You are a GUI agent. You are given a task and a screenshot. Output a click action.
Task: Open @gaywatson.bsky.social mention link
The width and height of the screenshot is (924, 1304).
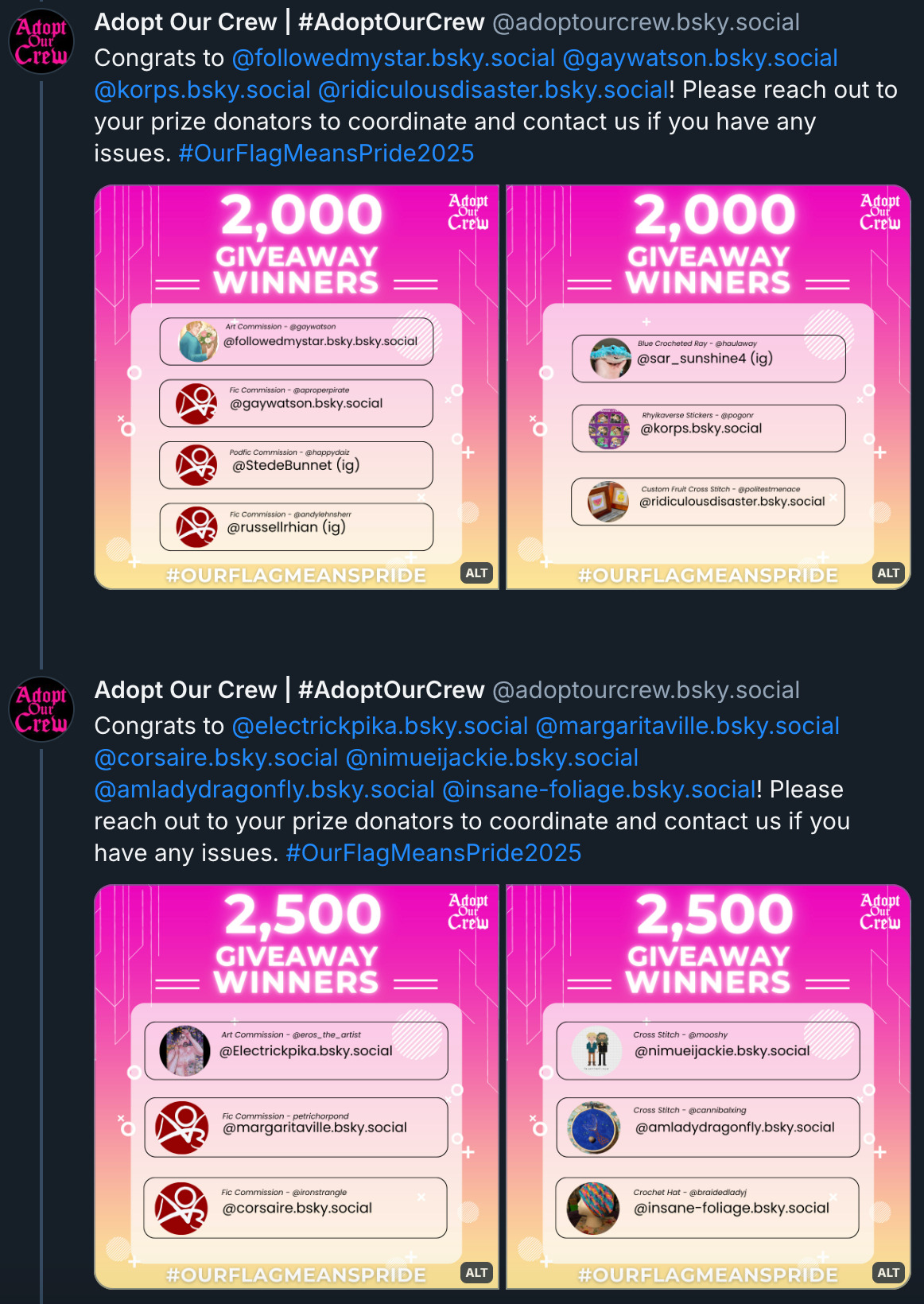tap(700, 58)
